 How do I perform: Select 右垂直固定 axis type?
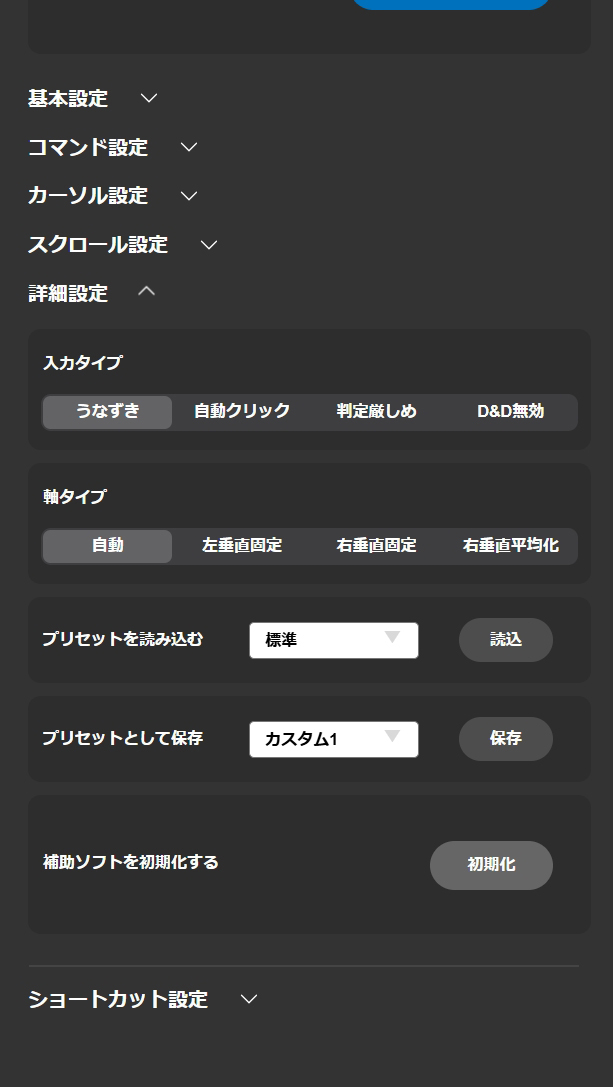click(x=376, y=546)
